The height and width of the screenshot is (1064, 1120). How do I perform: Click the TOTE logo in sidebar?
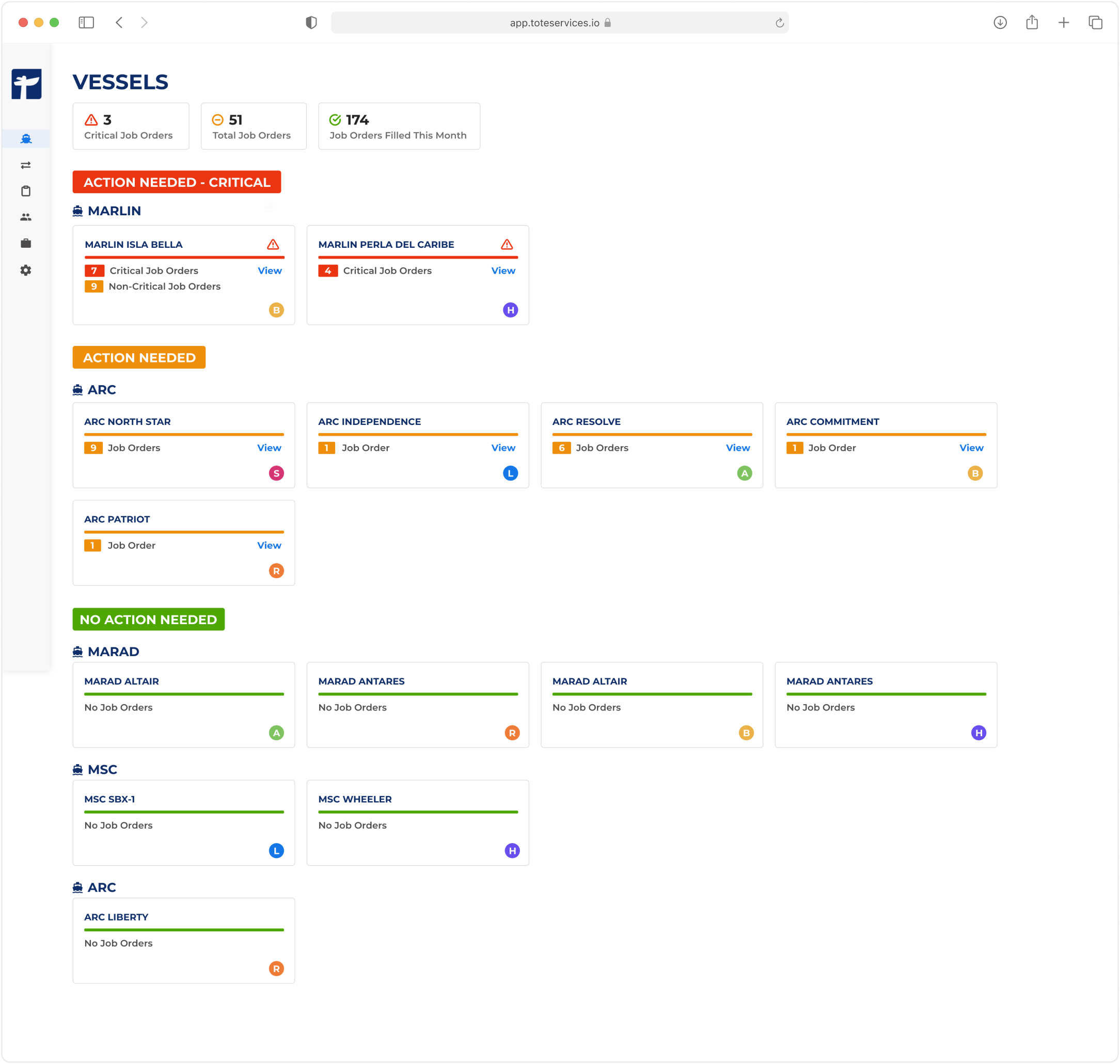[27, 84]
